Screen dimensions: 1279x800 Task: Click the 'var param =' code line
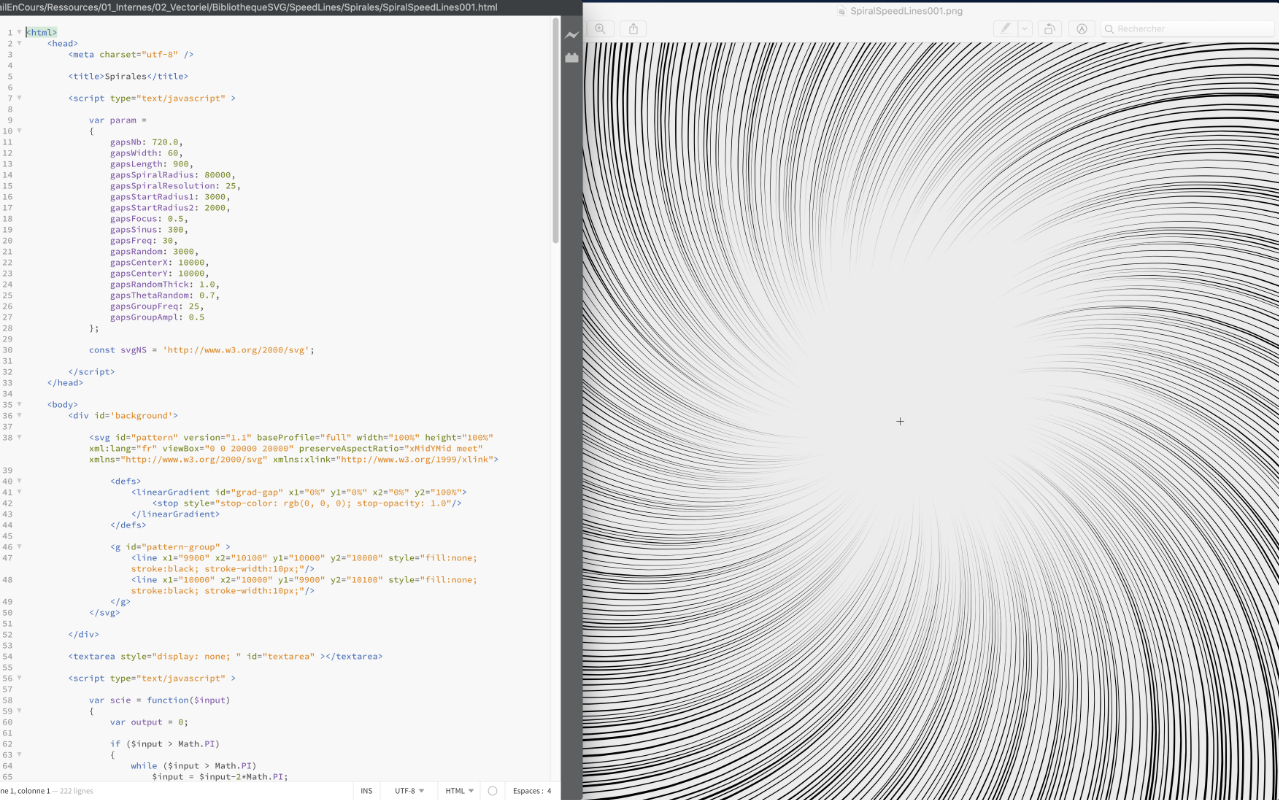118,120
